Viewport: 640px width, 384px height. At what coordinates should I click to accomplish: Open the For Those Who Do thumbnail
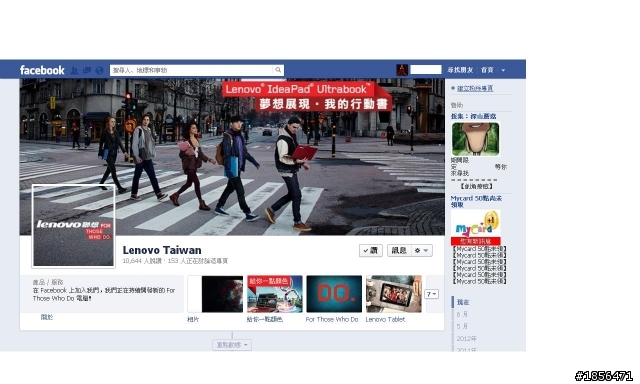point(334,294)
